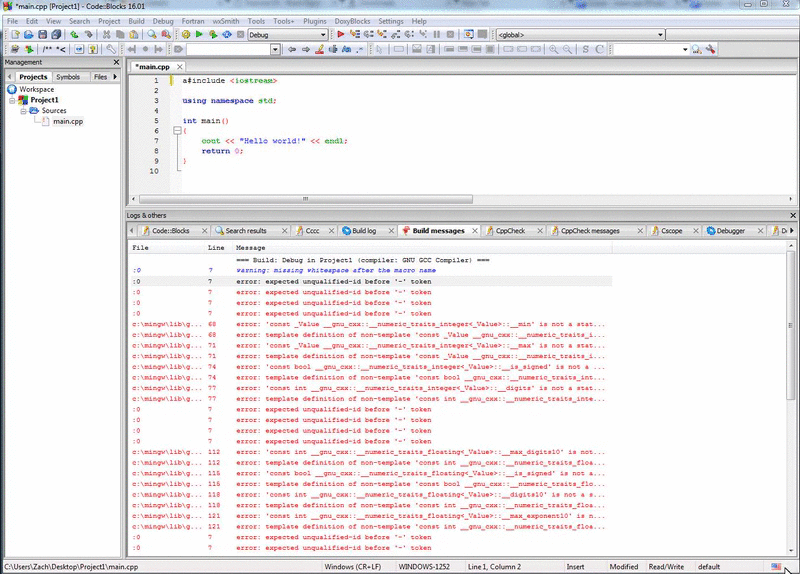
Task: Toggle highlight with marker pen icon
Action: click(x=319, y=49)
